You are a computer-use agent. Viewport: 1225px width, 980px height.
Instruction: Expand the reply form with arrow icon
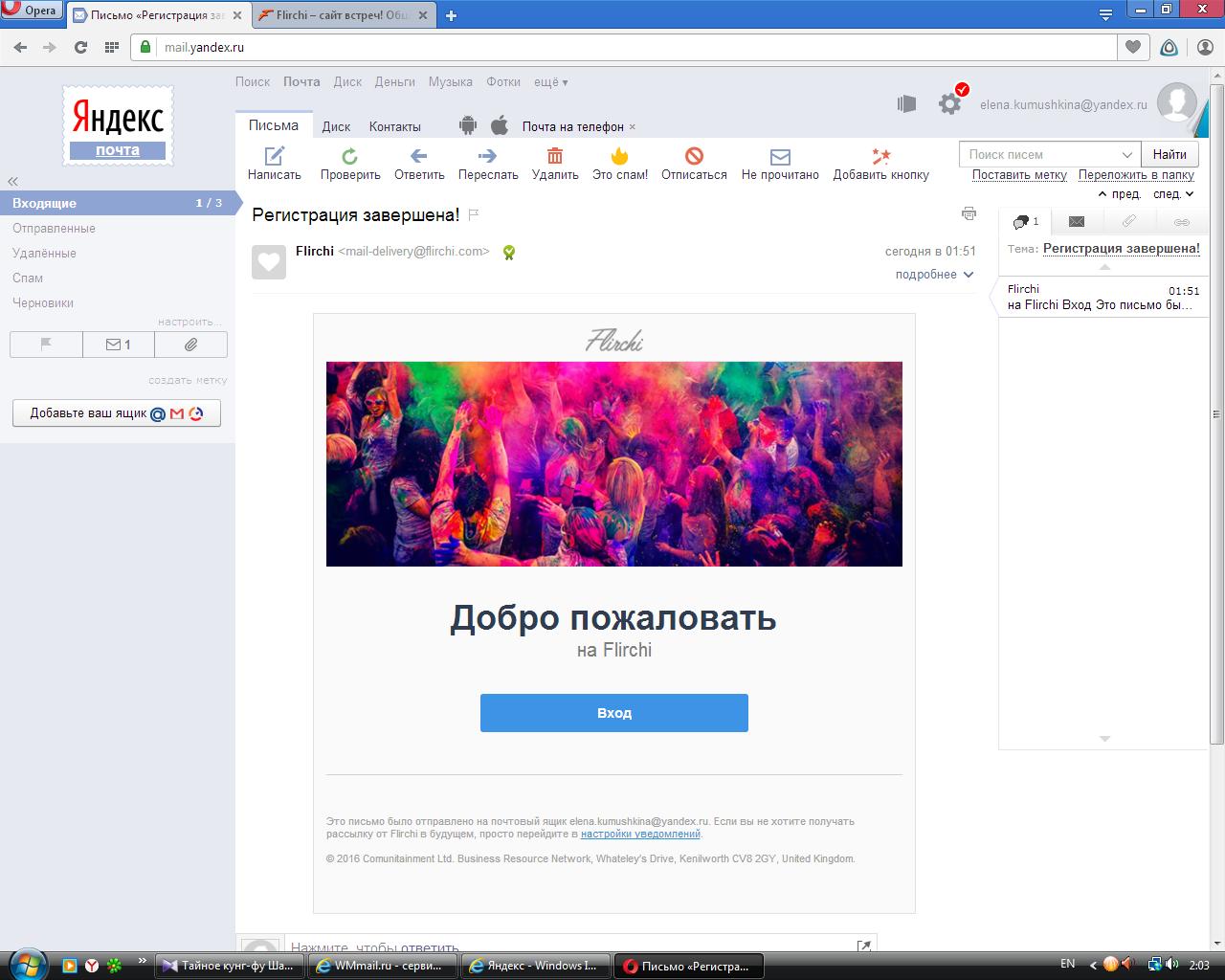click(864, 947)
